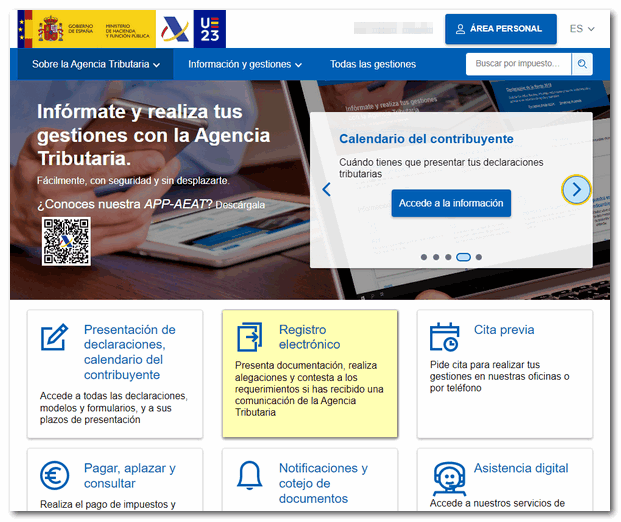Open the ES language dropdown

pos(582,29)
